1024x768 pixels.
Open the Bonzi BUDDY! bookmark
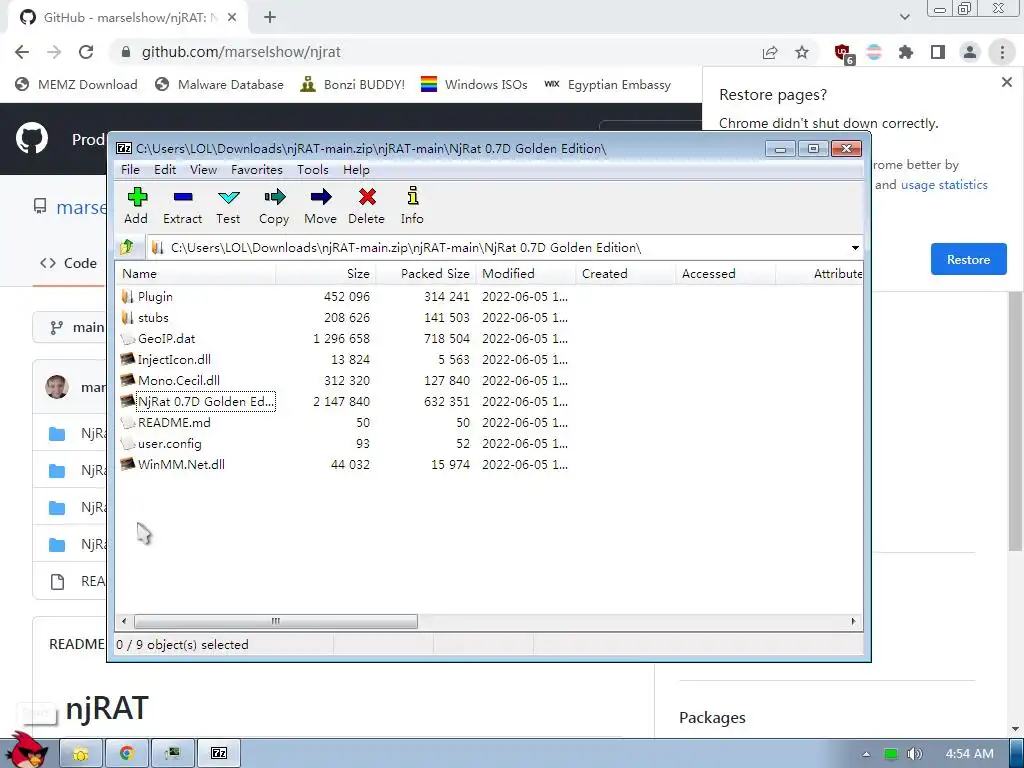point(352,84)
